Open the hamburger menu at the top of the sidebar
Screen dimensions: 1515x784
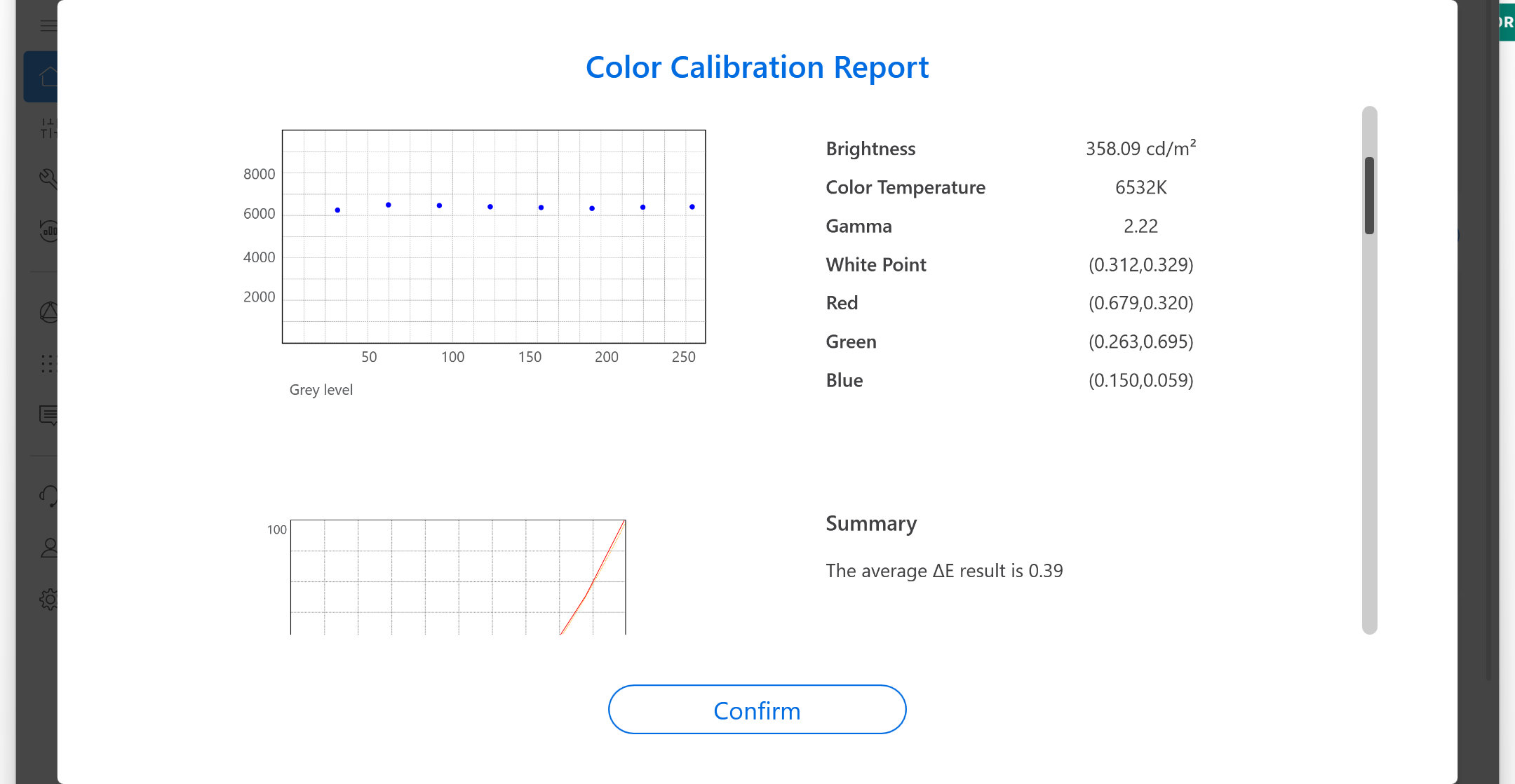[x=48, y=26]
